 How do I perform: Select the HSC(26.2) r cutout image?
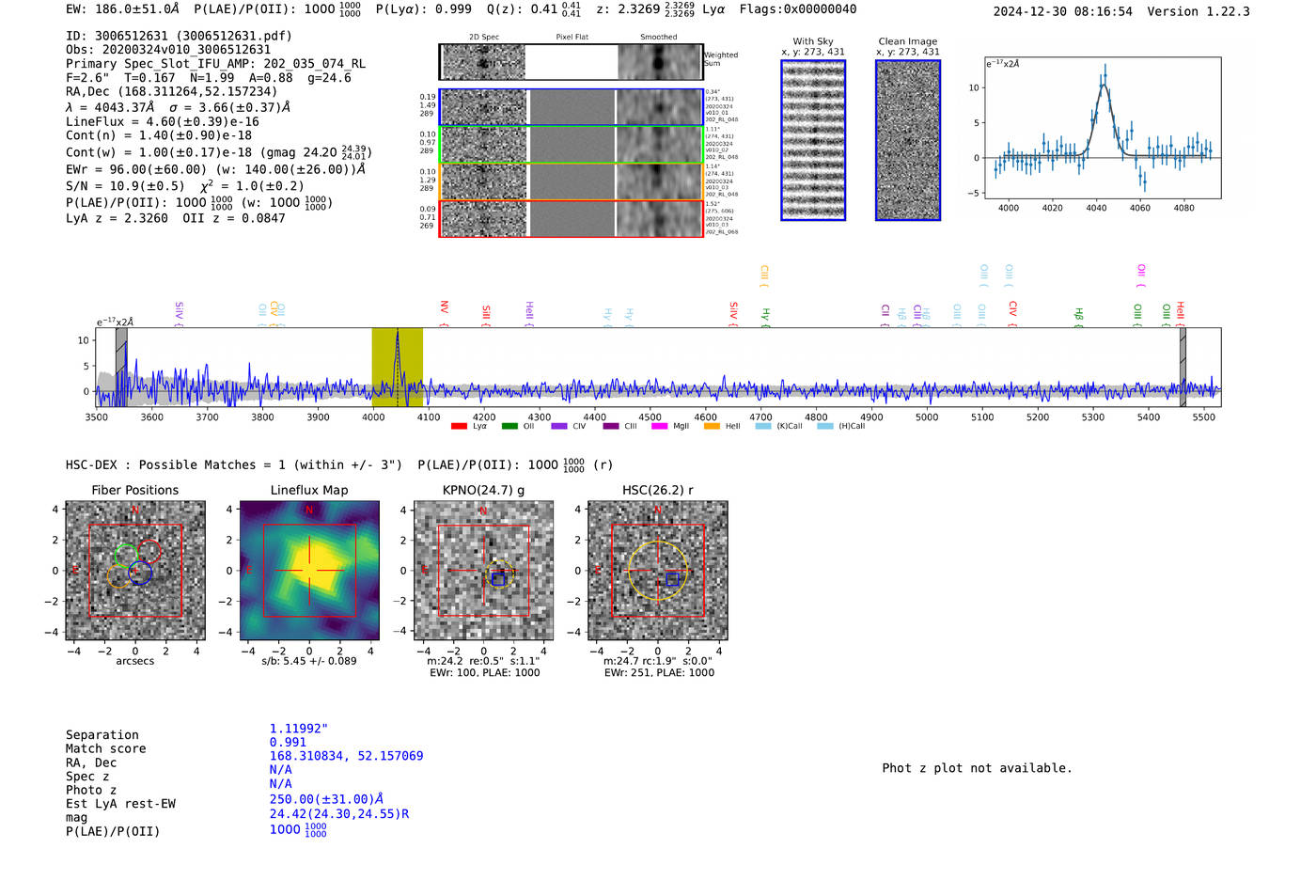point(658,571)
